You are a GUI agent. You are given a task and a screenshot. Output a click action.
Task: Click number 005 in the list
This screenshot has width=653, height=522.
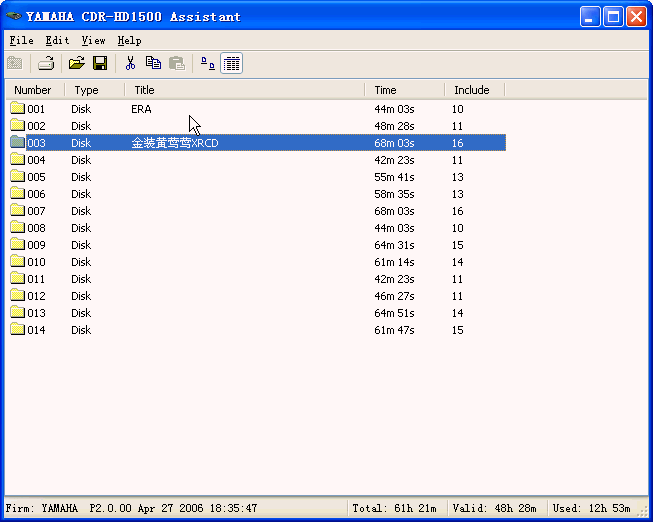click(x=36, y=177)
